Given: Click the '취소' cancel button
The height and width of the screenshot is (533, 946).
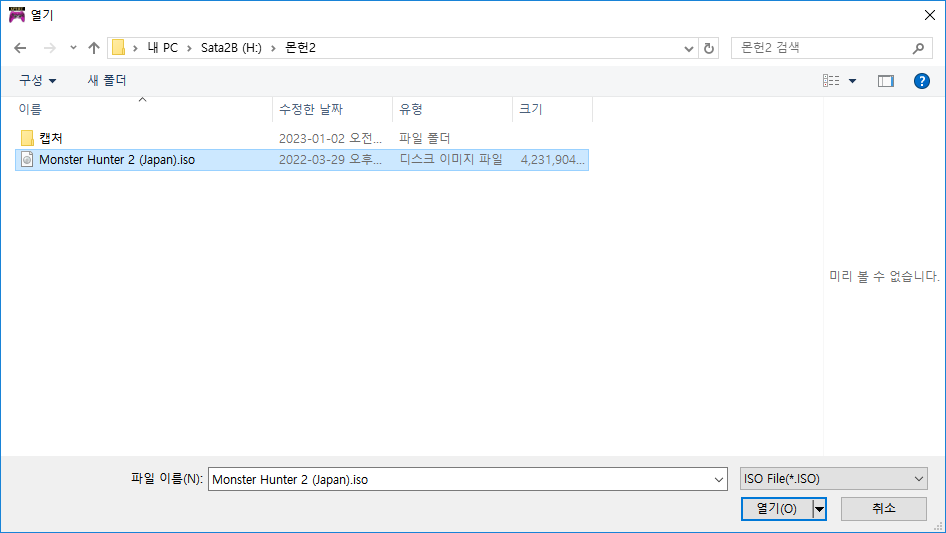Looking at the screenshot, I should click(x=884, y=509).
